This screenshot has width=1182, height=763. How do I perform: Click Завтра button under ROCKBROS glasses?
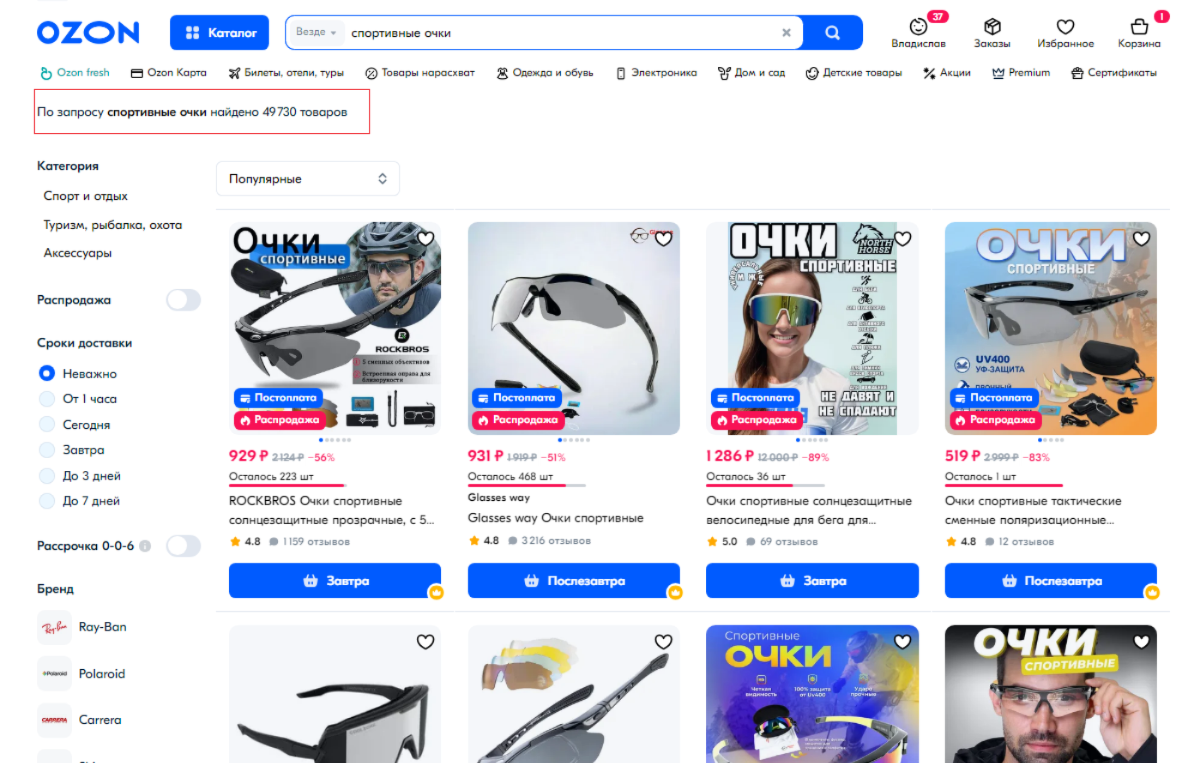[x=335, y=581]
